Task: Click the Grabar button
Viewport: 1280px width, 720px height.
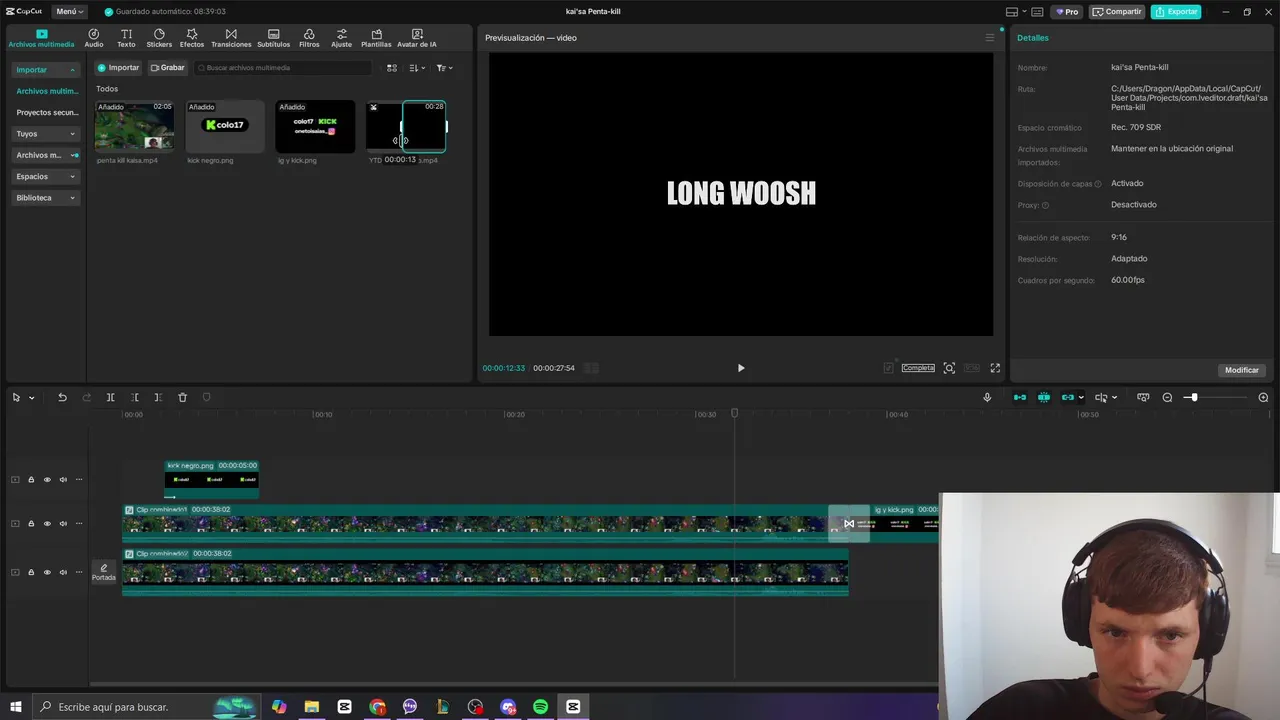Action: coord(168,68)
